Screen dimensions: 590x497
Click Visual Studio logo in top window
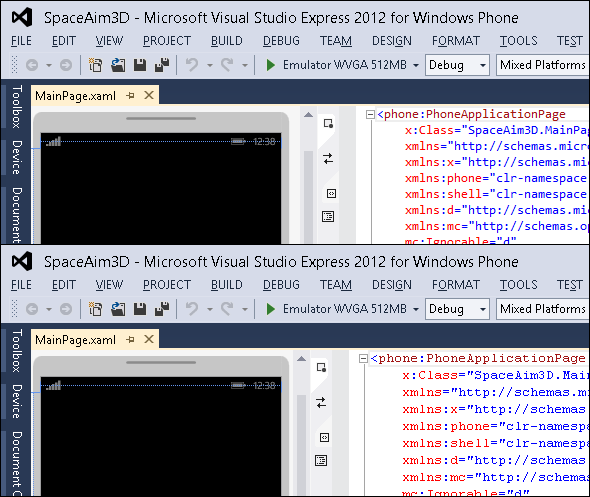22,18
